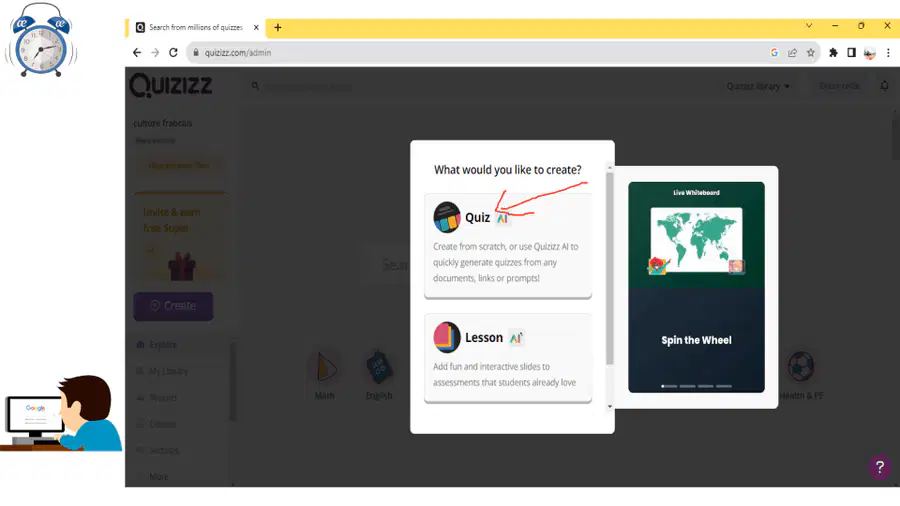Image resolution: width=900 pixels, height=506 pixels.
Task: Click the world map Live Whiteboard image
Action: [696, 240]
